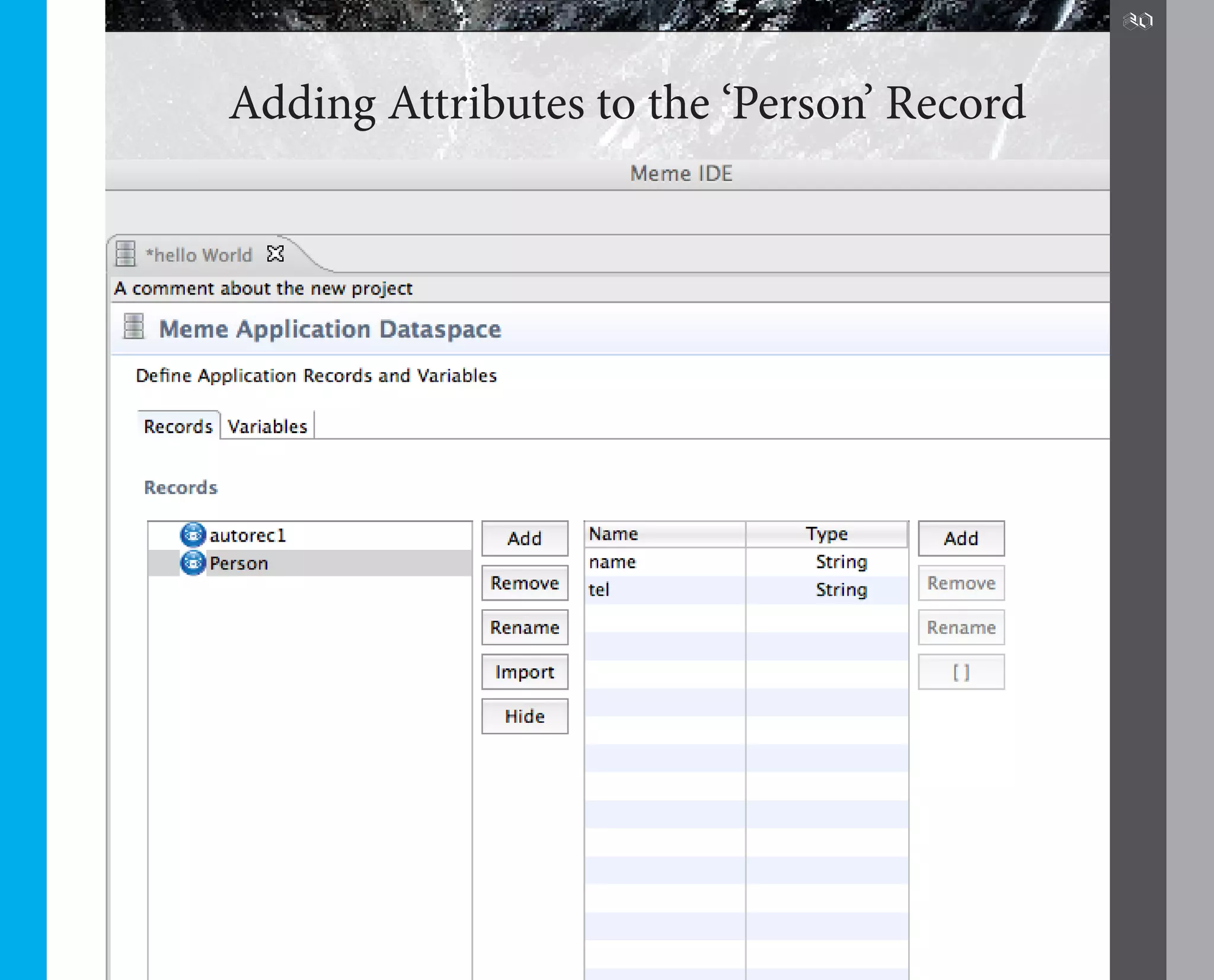Select the autorec1 record
Image resolution: width=1214 pixels, height=980 pixels.
[310, 535]
